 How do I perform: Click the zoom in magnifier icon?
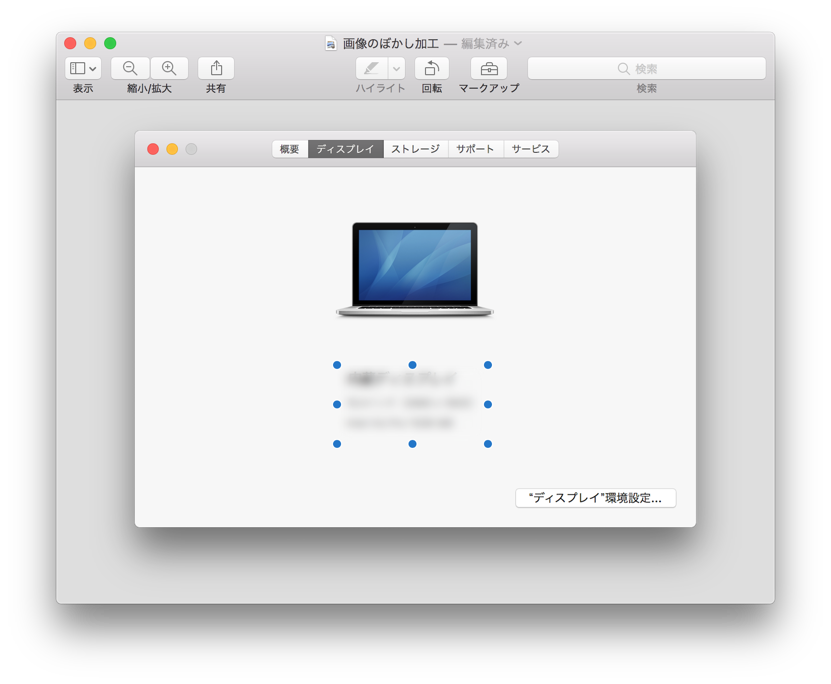click(169, 68)
